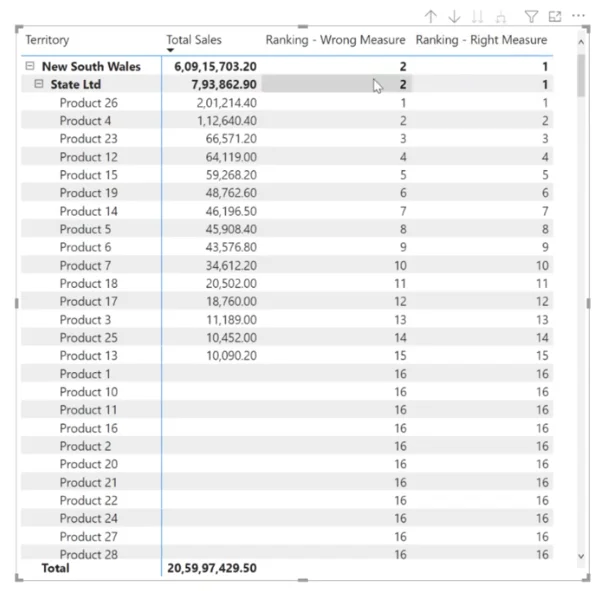Click Total Sales sort descending arrow
Image resolution: width=609 pixels, height=591 pixels.
(x=170, y=50)
